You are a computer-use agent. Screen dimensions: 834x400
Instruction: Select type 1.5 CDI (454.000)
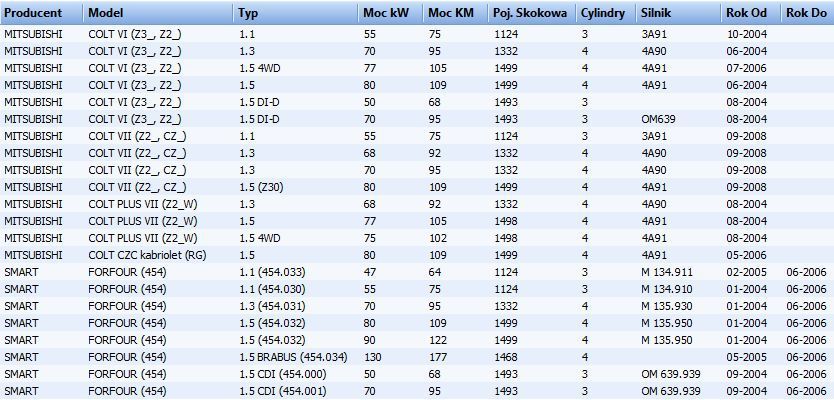(282, 374)
